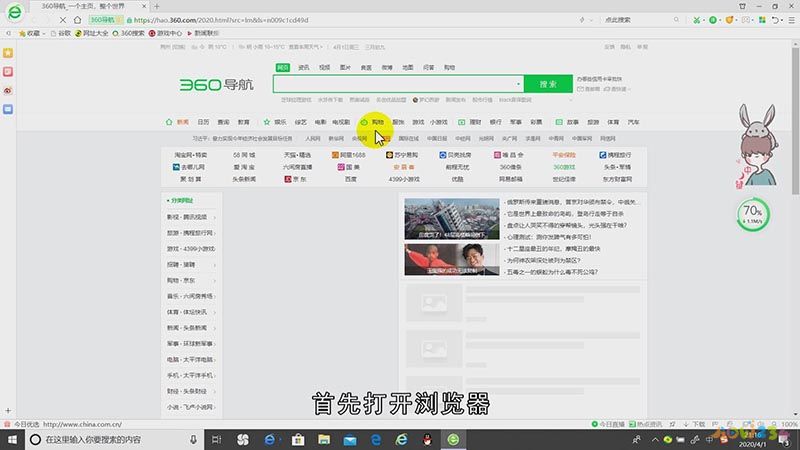This screenshot has height=450, width=800.
Task: Open the 360导航 search box dropdown arrow
Action: (x=518, y=84)
